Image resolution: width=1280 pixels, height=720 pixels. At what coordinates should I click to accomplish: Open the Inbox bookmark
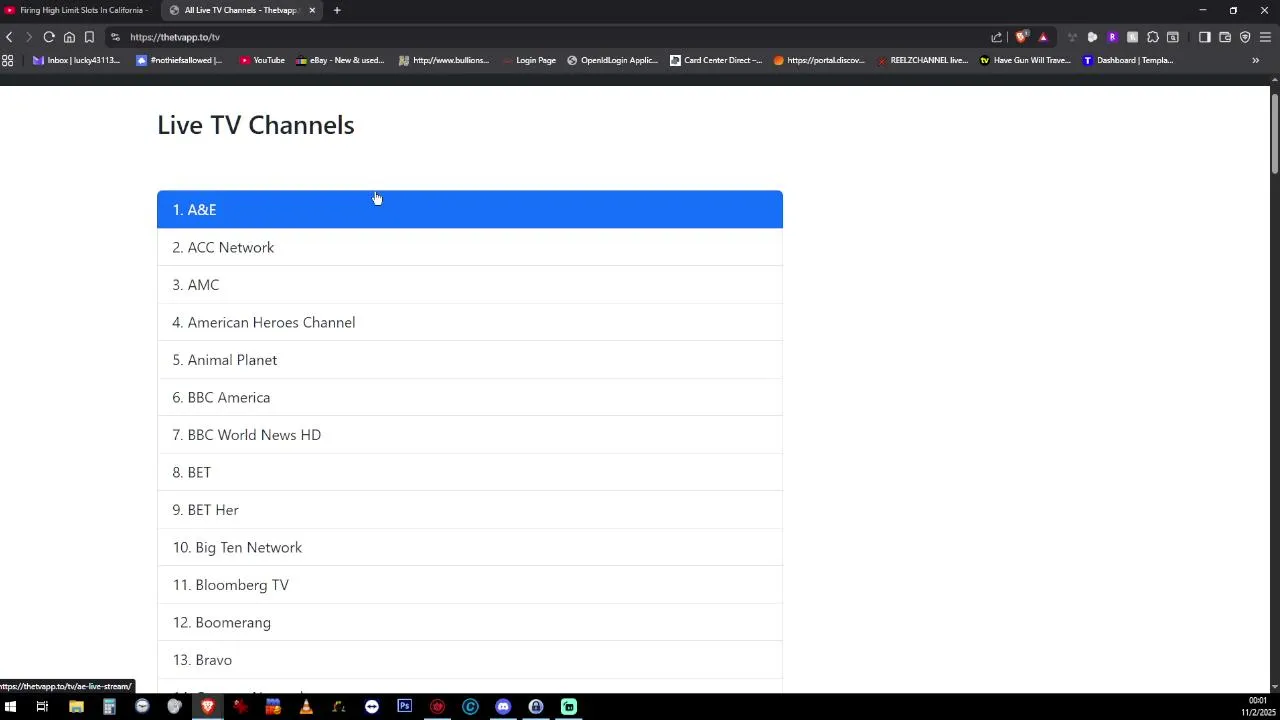pyautogui.click(x=76, y=60)
